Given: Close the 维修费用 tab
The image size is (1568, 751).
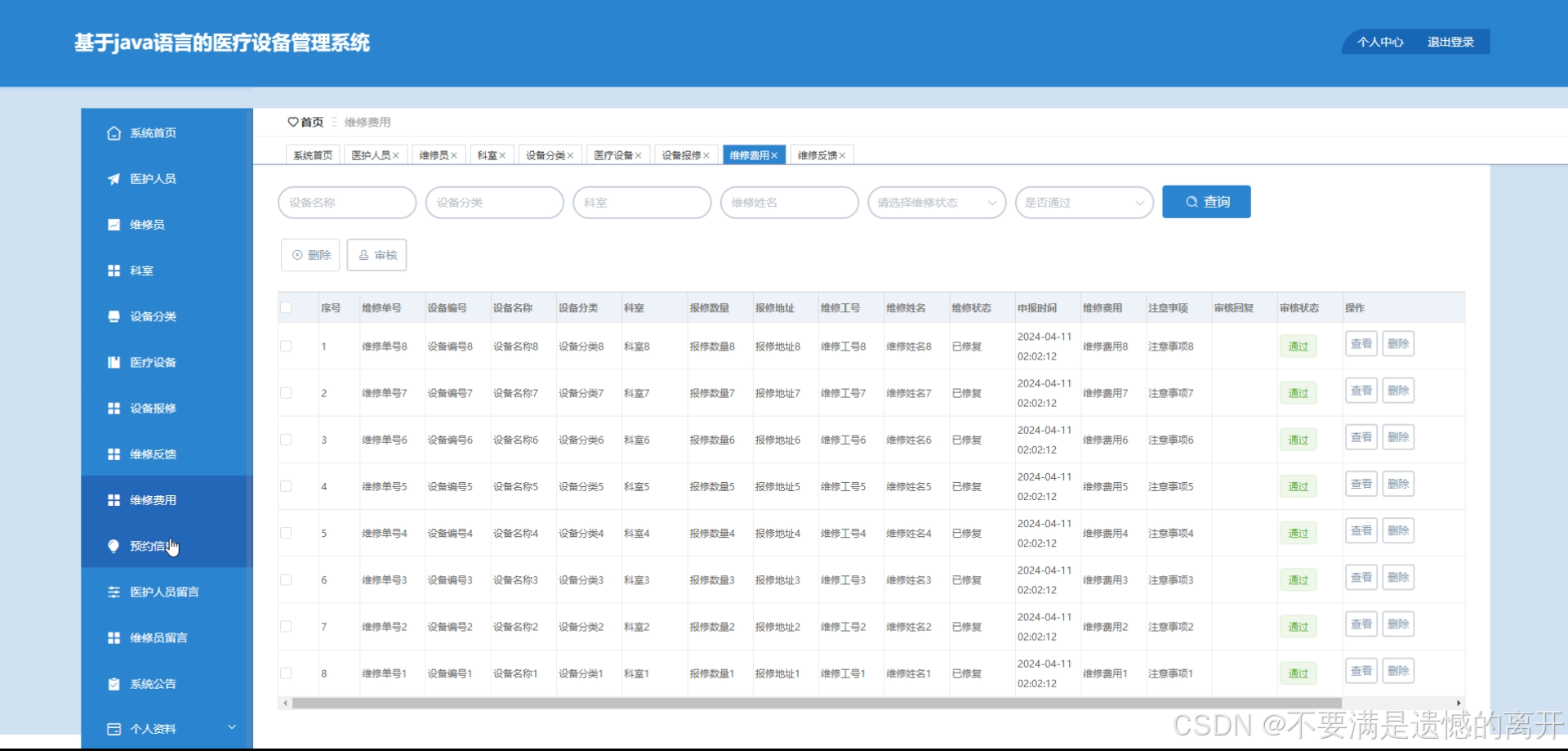Looking at the screenshot, I should [774, 155].
